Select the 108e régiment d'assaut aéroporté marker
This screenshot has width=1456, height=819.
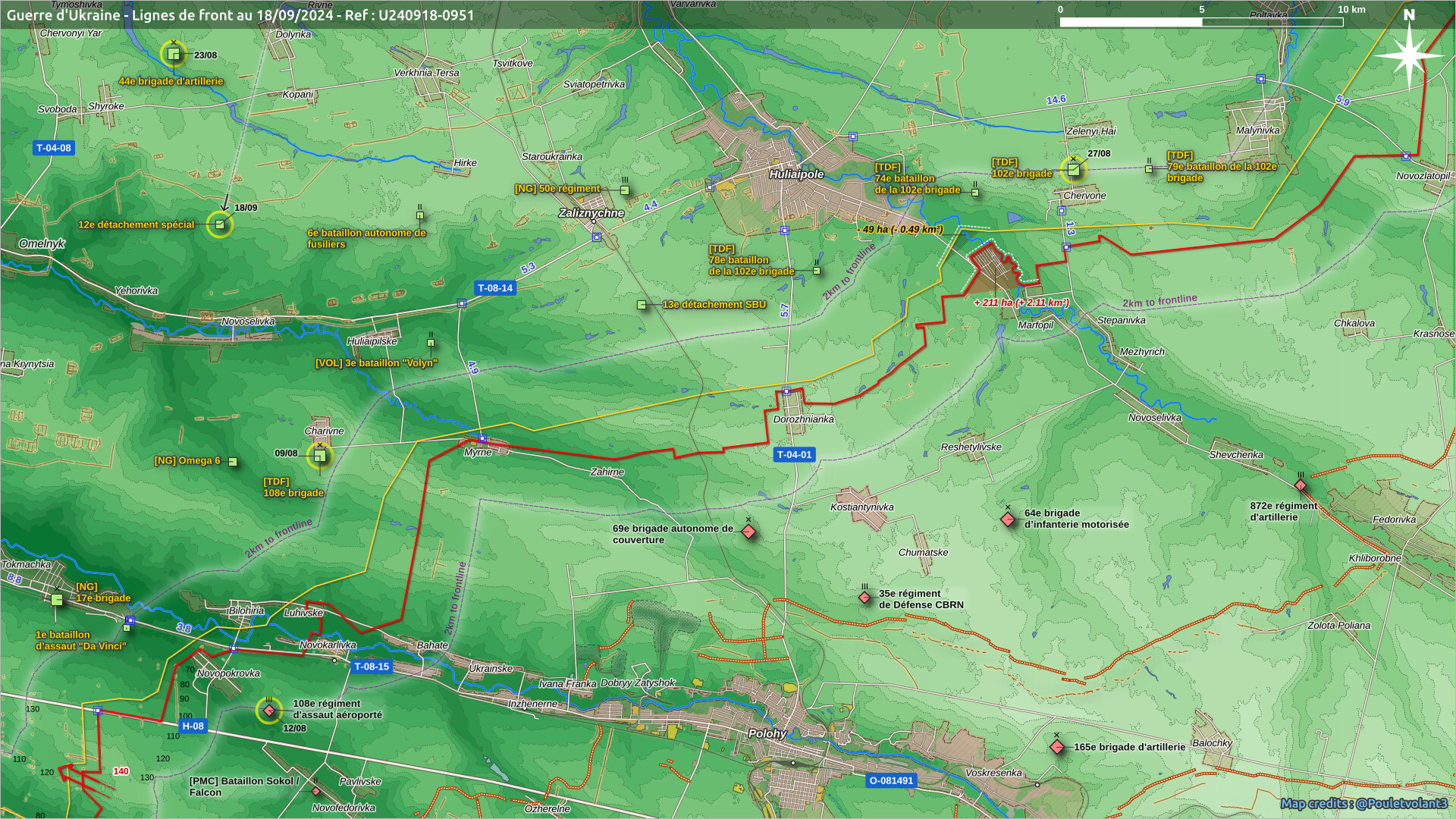[x=268, y=711]
